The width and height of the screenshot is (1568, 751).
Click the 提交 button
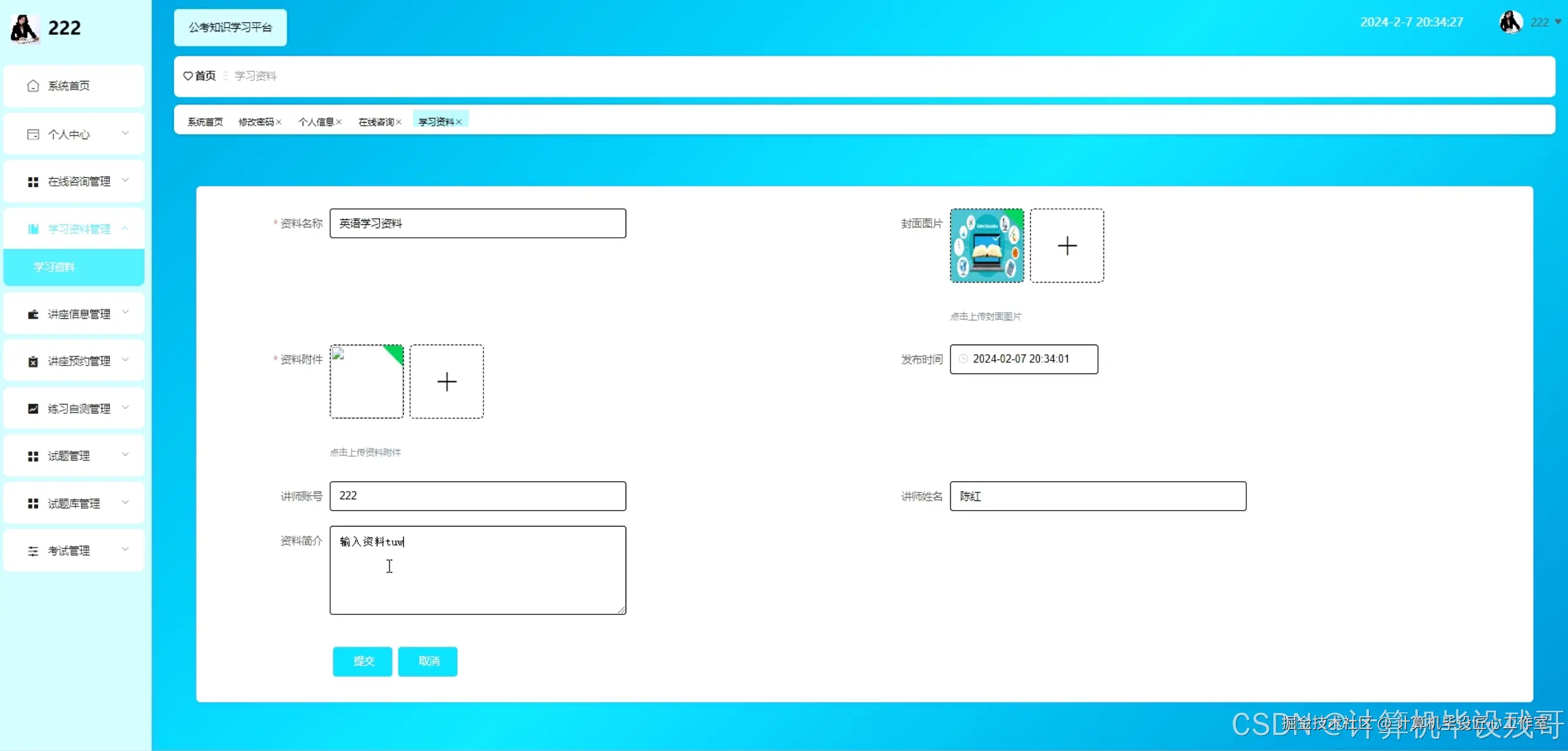click(363, 661)
